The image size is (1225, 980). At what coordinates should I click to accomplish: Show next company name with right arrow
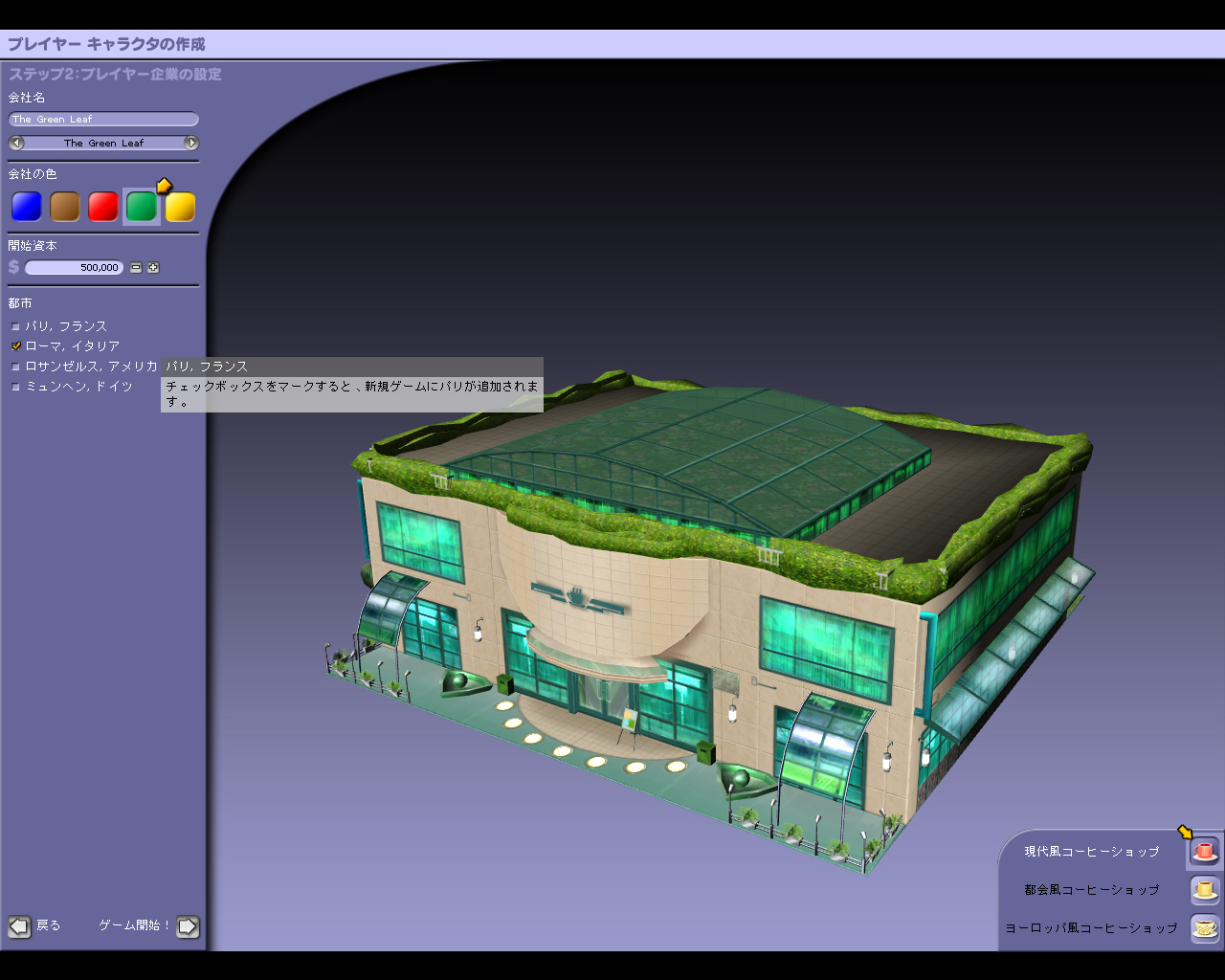point(191,143)
